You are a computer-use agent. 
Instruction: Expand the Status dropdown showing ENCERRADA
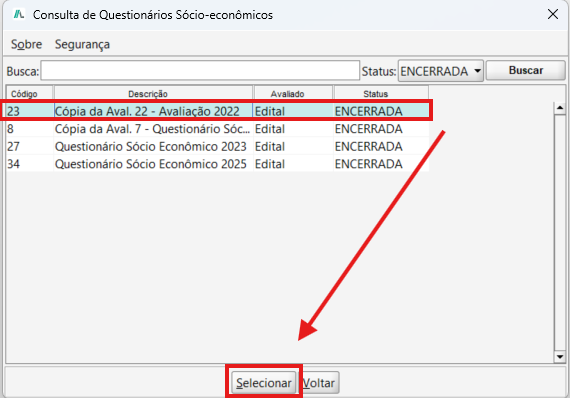click(441, 71)
